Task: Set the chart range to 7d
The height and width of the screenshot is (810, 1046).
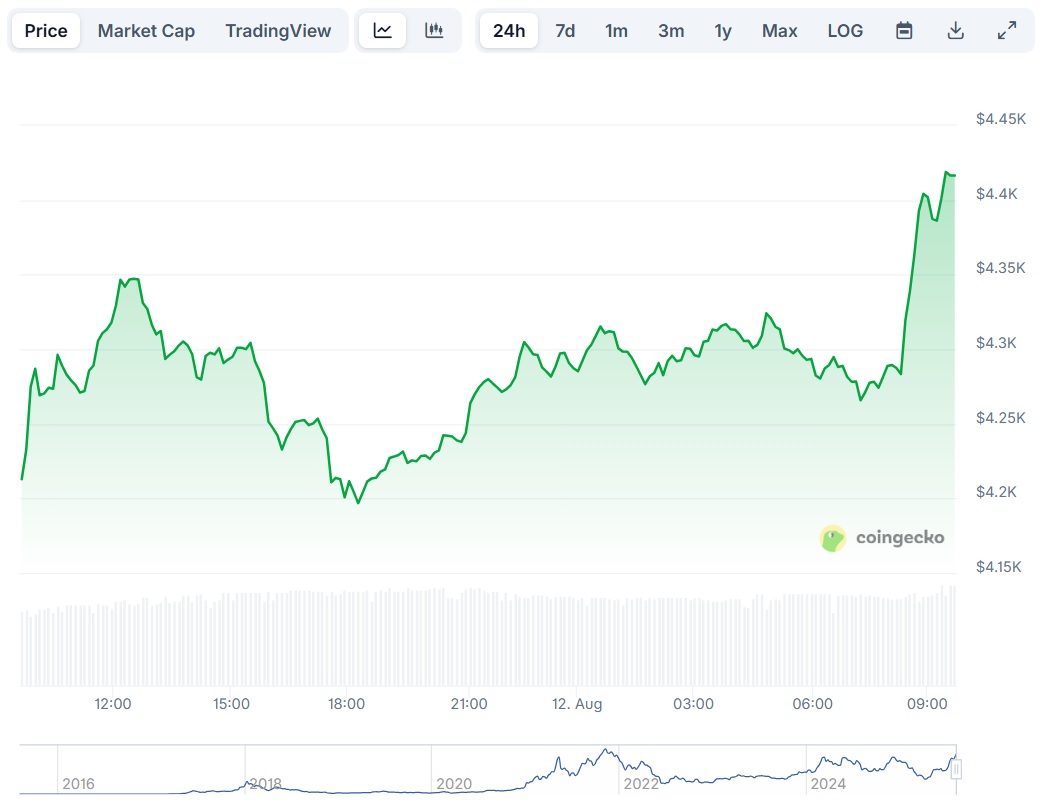Action: (x=565, y=31)
